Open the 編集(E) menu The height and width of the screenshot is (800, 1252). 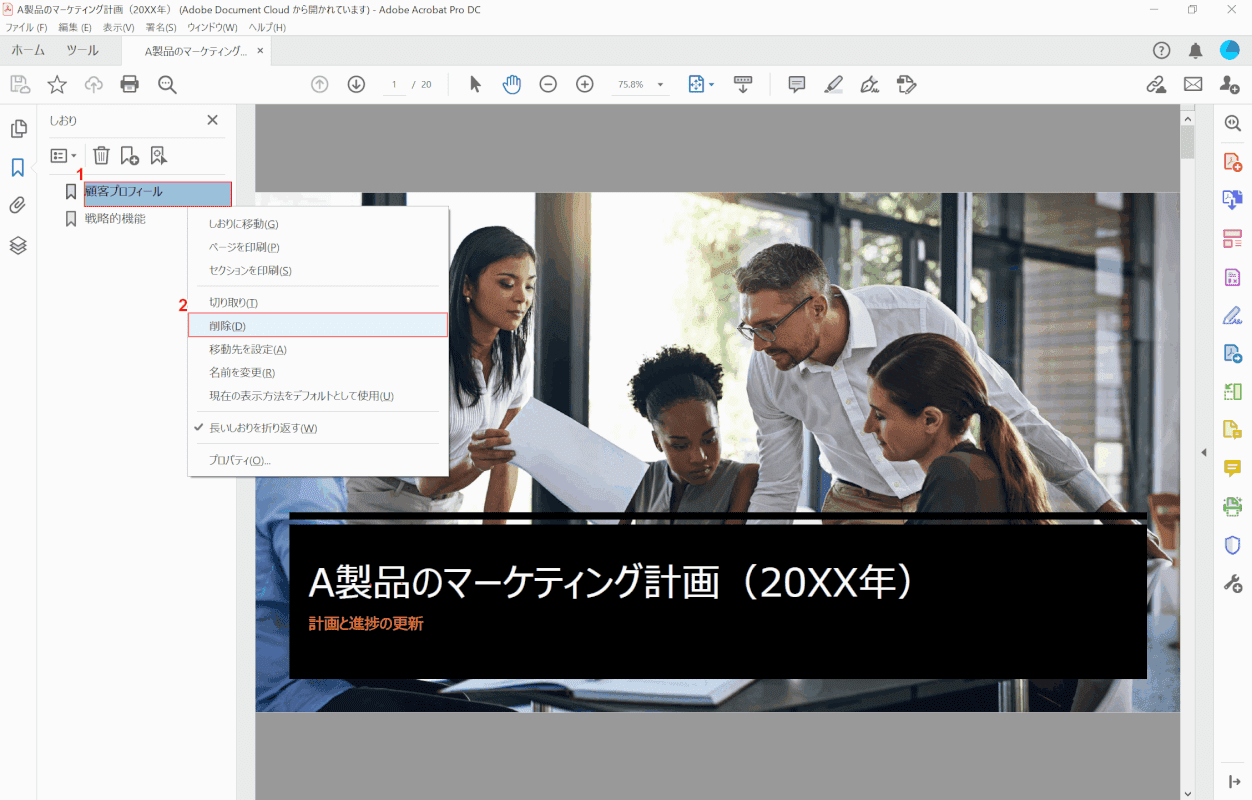[x=74, y=27]
